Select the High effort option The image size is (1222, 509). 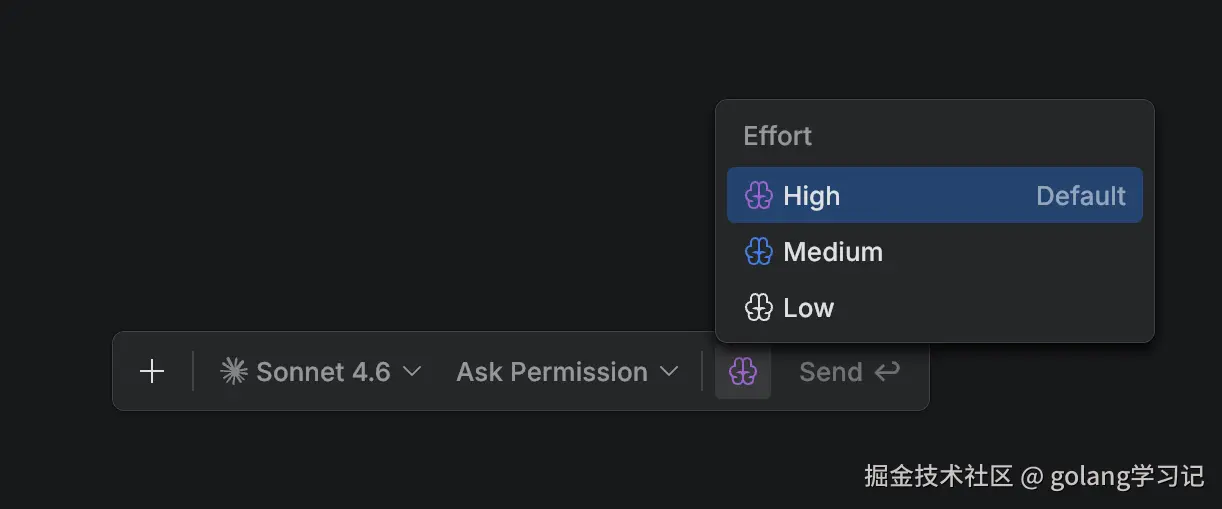pyautogui.click(x=812, y=196)
